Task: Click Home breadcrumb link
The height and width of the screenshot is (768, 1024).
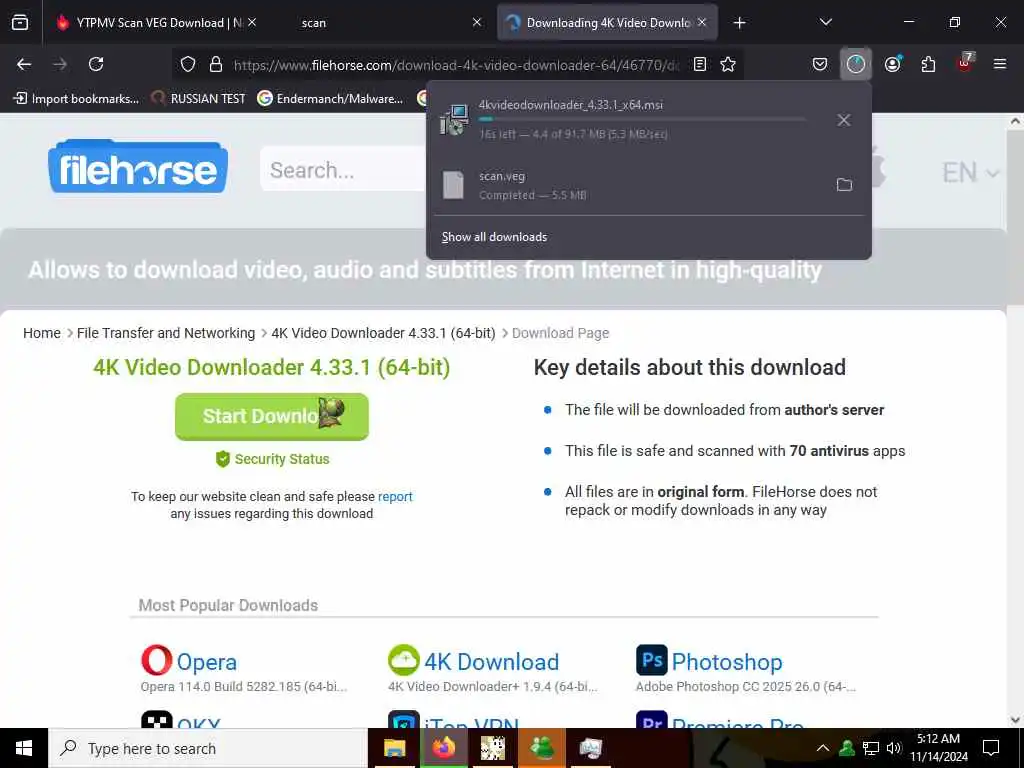Action: coord(42,333)
